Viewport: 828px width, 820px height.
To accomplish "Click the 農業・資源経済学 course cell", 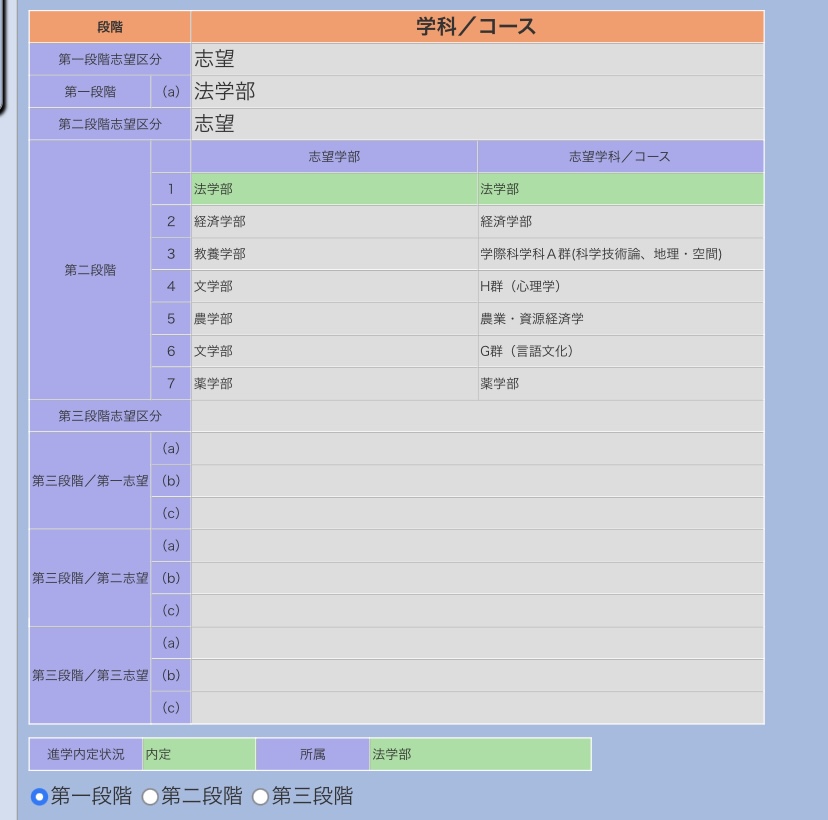I will (620, 319).
